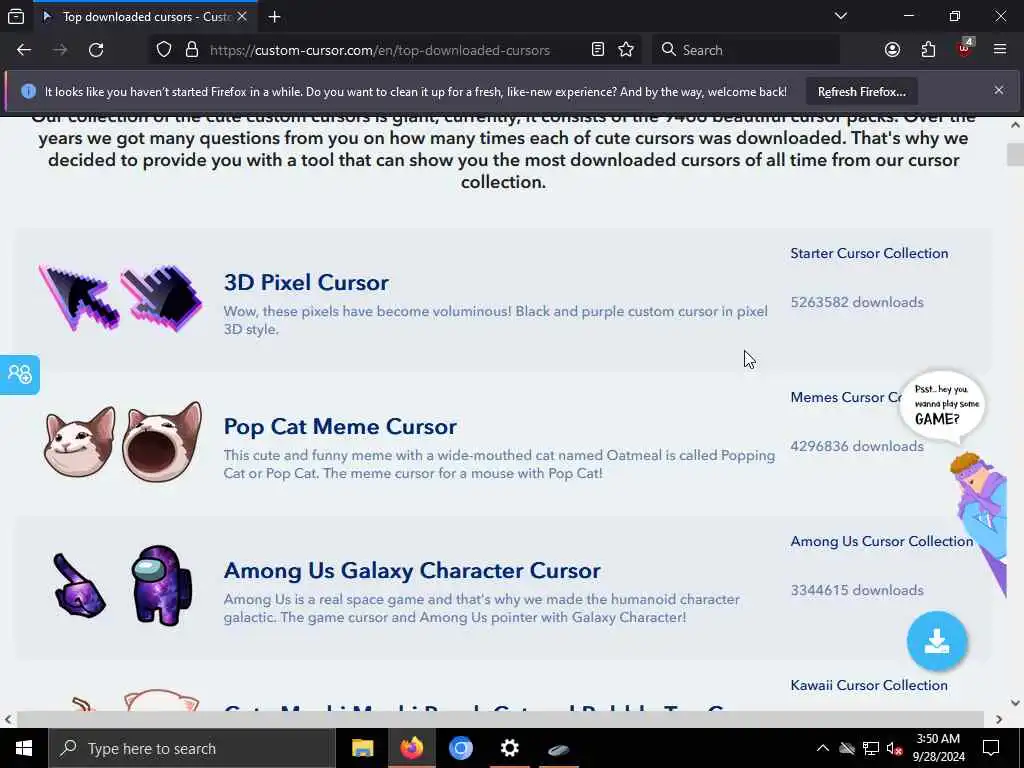Click the network tray icon
Screen dimensions: 1024x768
tap(871, 748)
